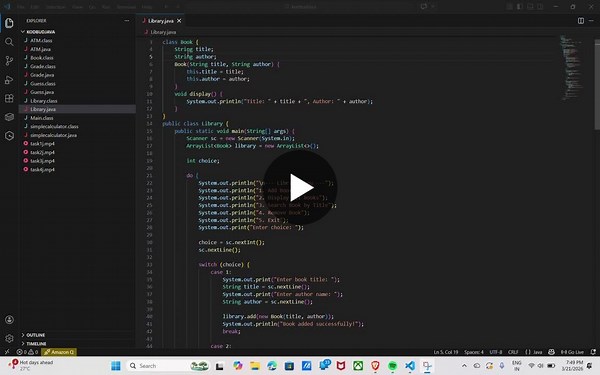
Task: Open simplecalculator.class in the explorer
Action: coord(54,126)
